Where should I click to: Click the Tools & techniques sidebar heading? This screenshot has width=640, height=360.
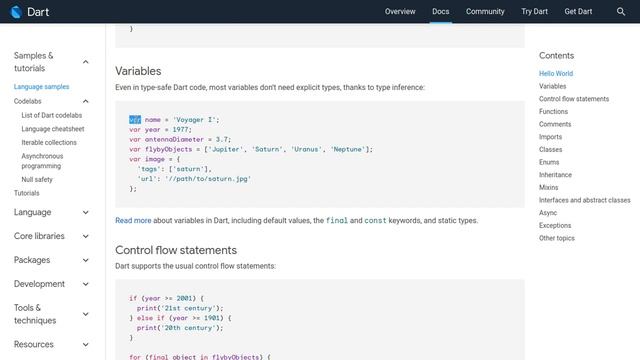(x=35, y=314)
